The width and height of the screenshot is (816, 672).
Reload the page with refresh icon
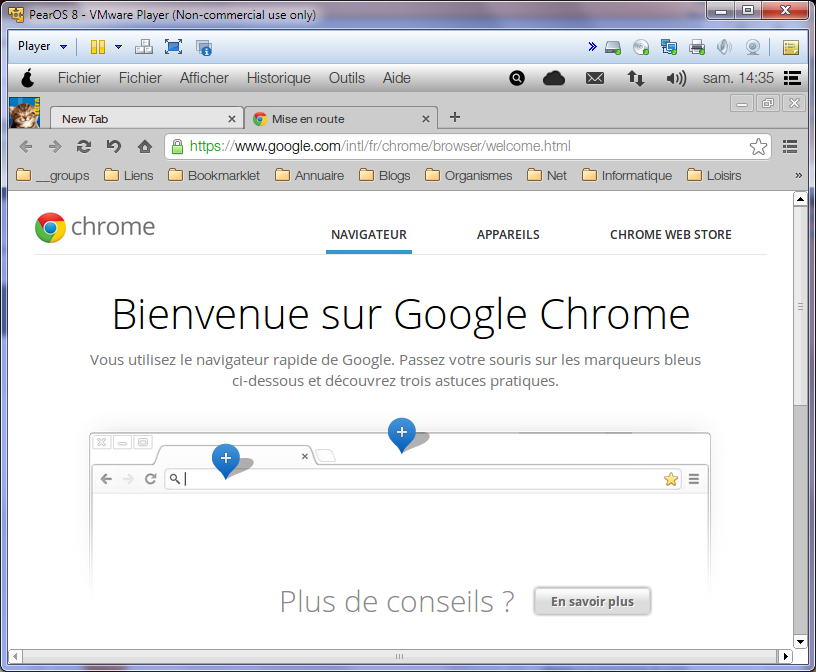[x=84, y=147]
